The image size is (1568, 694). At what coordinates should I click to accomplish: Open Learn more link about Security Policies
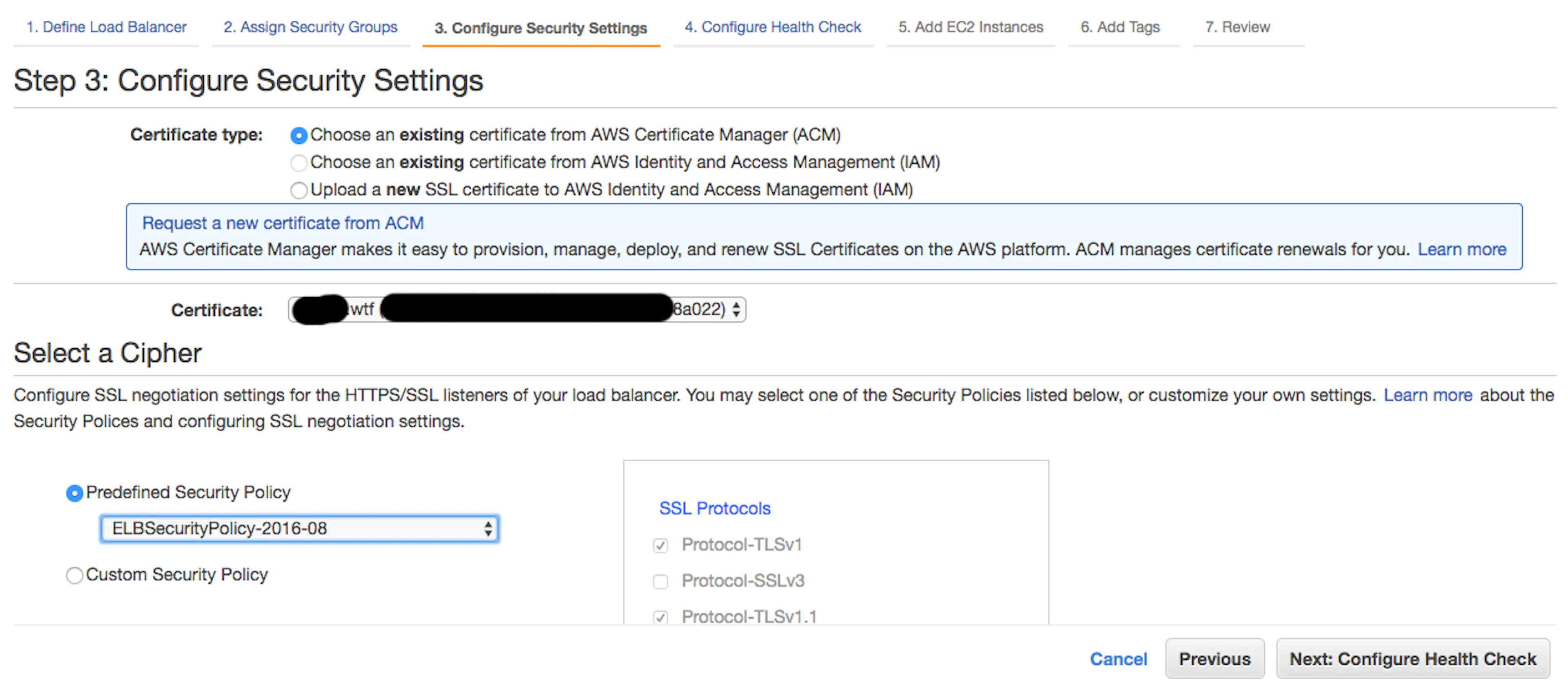click(1428, 395)
